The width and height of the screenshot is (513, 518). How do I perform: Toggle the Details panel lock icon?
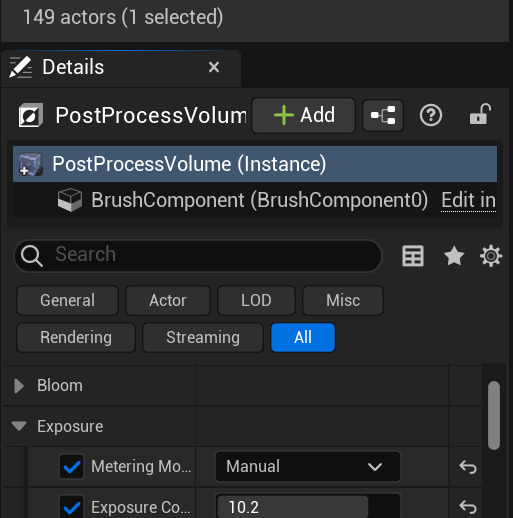coord(480,114)
